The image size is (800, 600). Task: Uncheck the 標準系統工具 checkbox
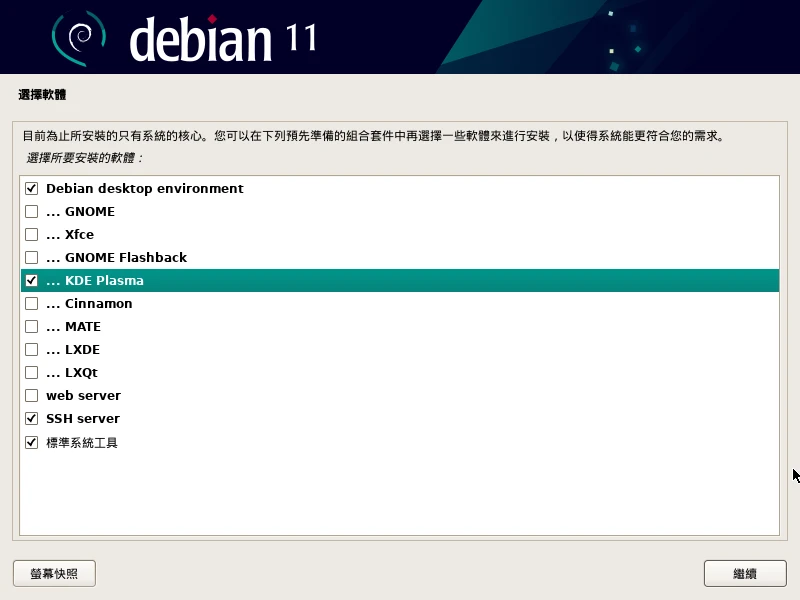pos(31,442)
